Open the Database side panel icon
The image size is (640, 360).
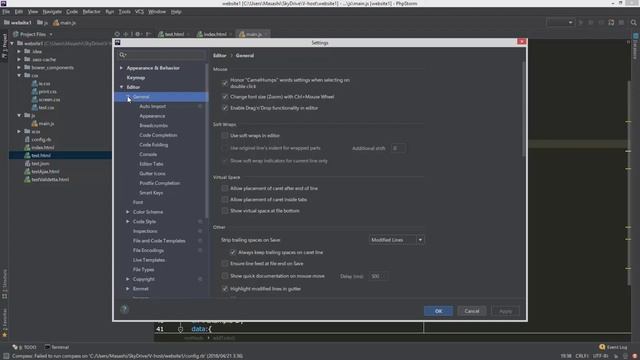[636, 36]
